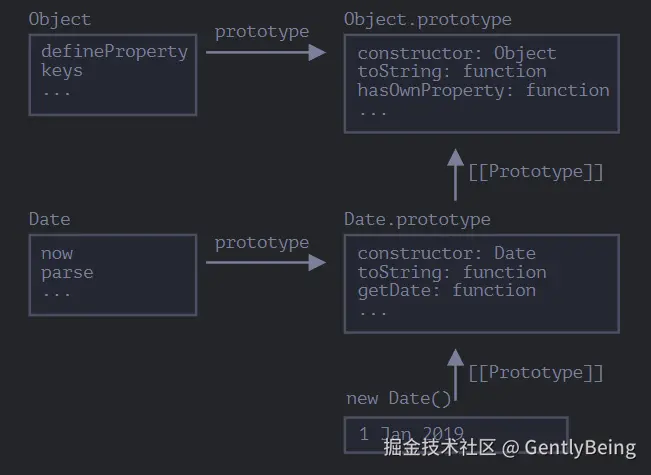Click the prototype arrow from Date box
This screenshot has width=651, height=475.
pos(265,263)
